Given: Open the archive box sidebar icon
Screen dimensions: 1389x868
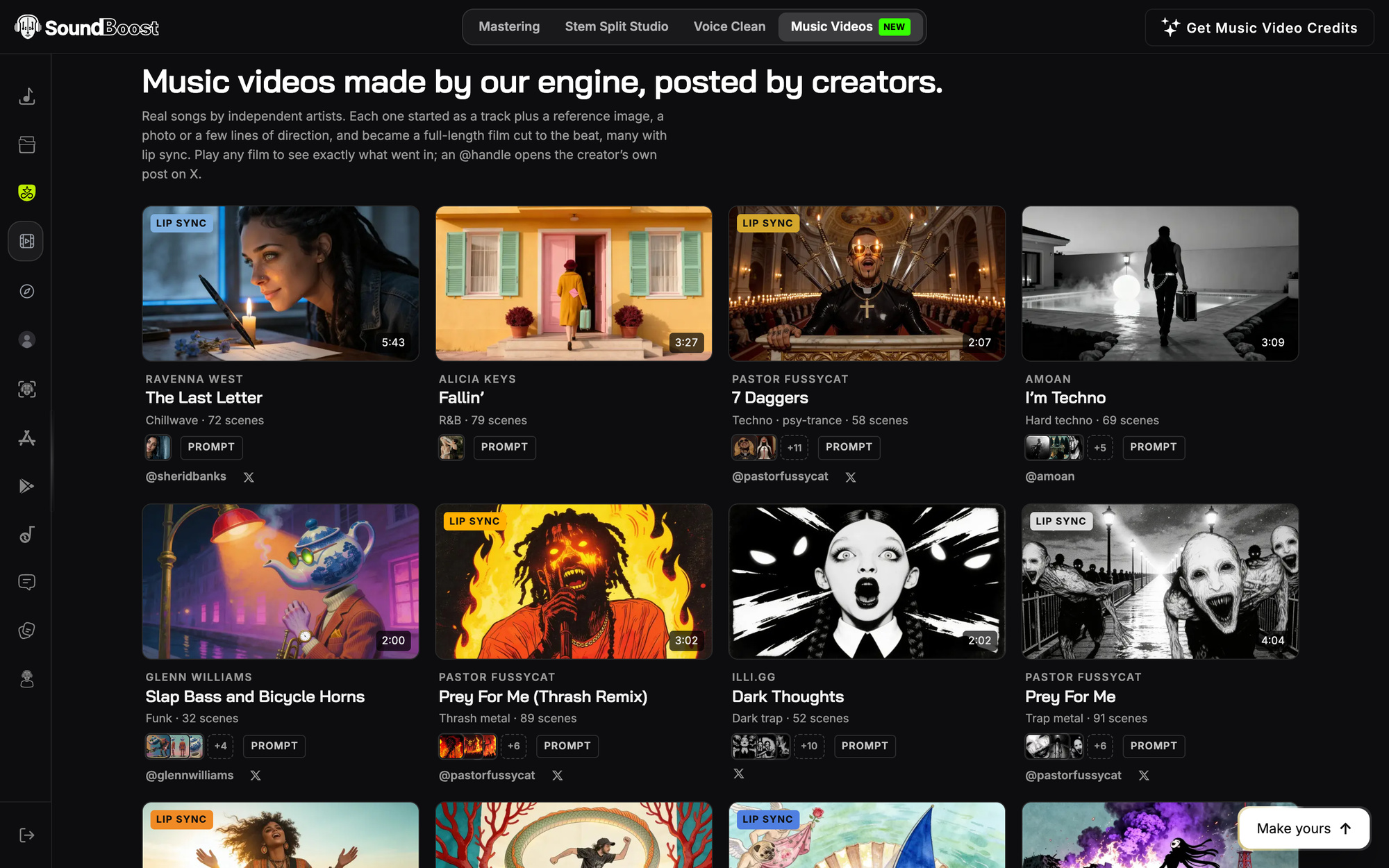Looking at the screenshot, I should point(26,144).
